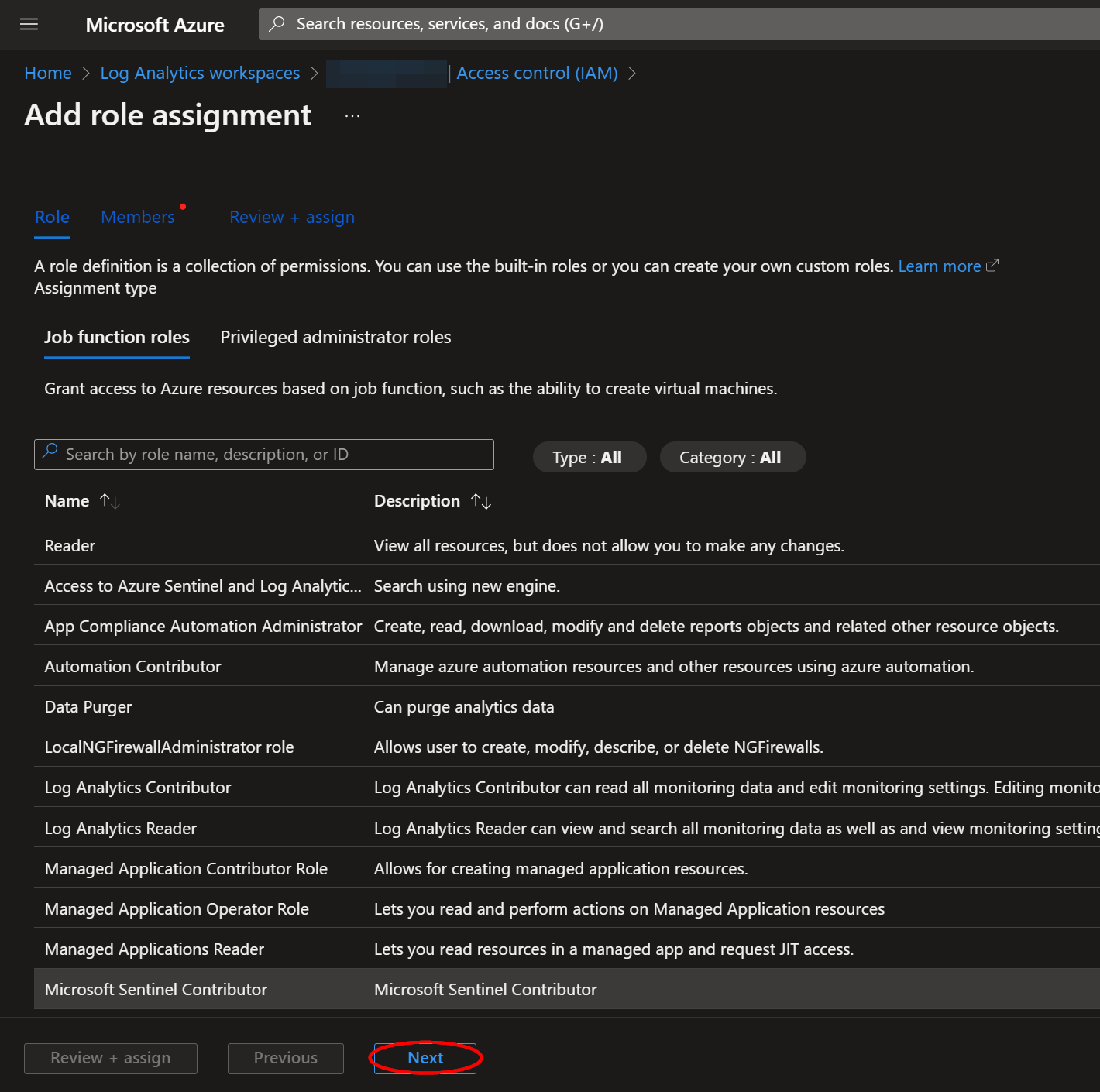The height and width of the screenshot is (1092, 1100).
Task: Click the Name column header
Action: 67,501
